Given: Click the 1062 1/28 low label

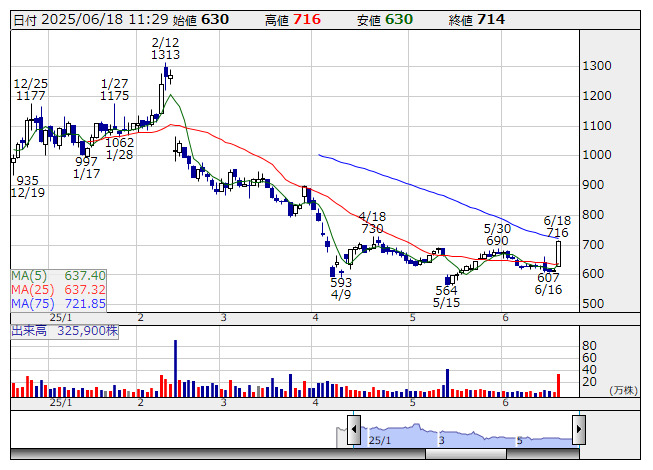Looking at the screenshot, I should tap(120, 149).
